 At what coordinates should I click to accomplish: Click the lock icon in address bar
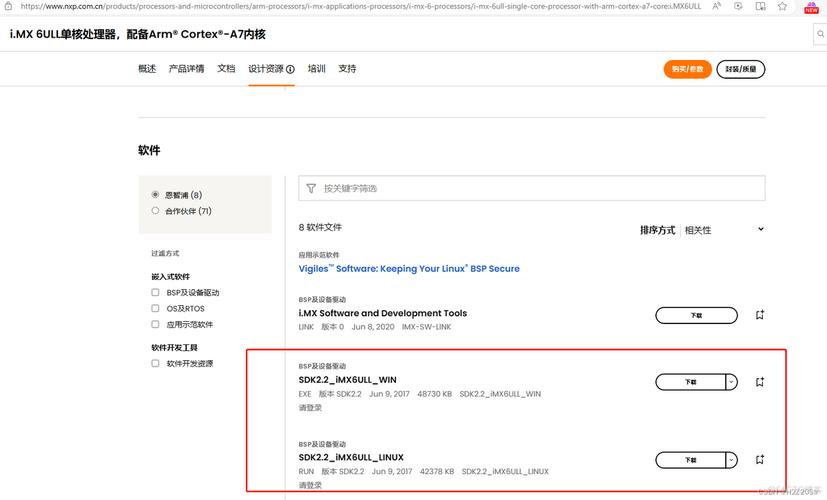(x=8, y=6)
